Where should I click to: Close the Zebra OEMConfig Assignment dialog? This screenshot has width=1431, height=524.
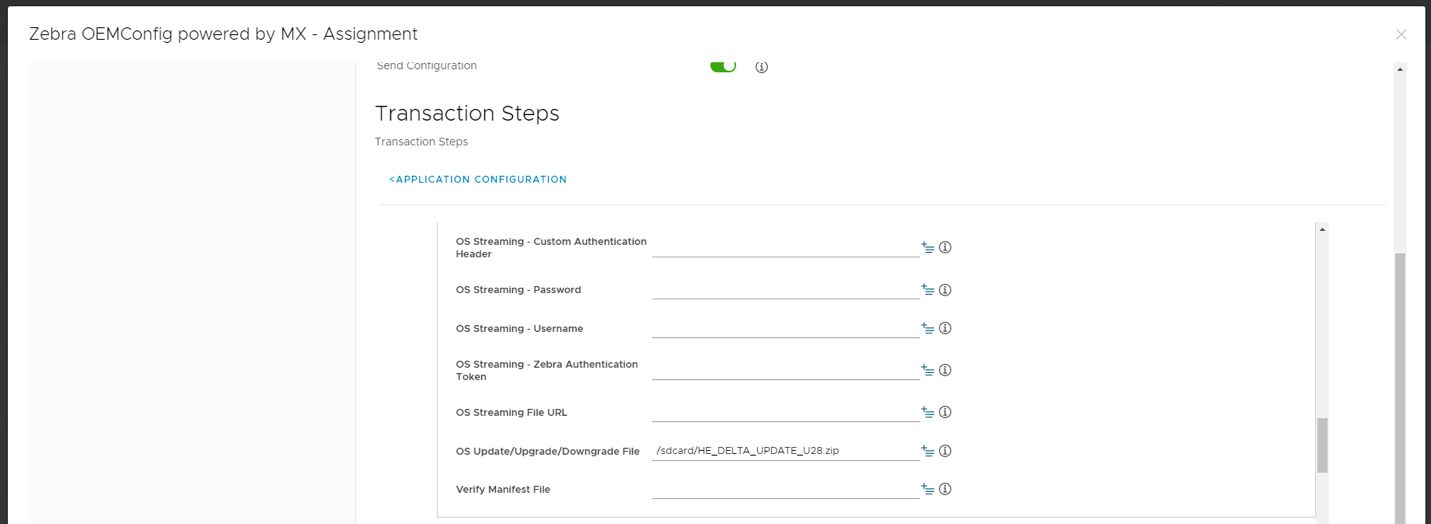click(x=1401, y=34)
